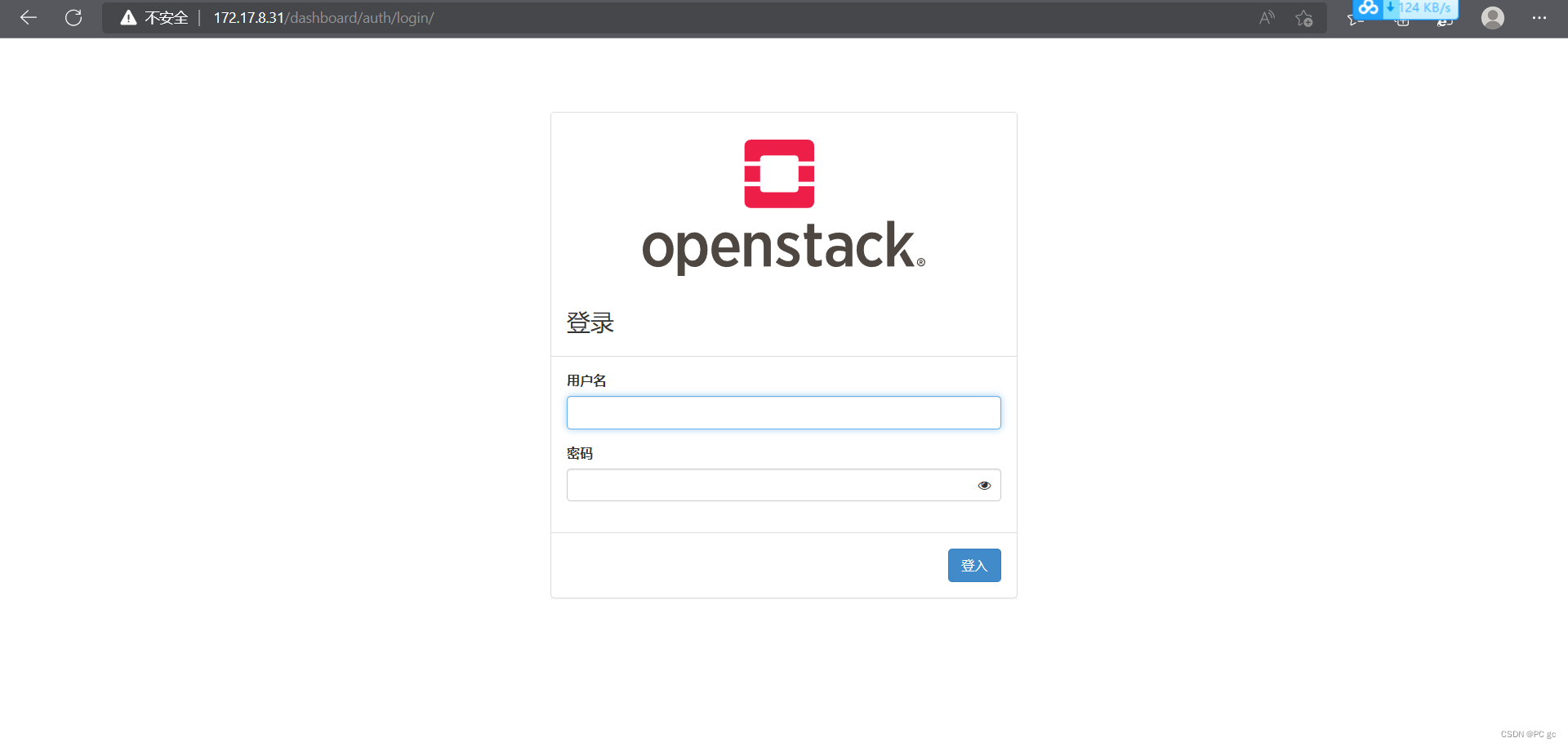Click the Edge extensions icon
This screenshot has height=747, width=1568.
(1445, 22)
